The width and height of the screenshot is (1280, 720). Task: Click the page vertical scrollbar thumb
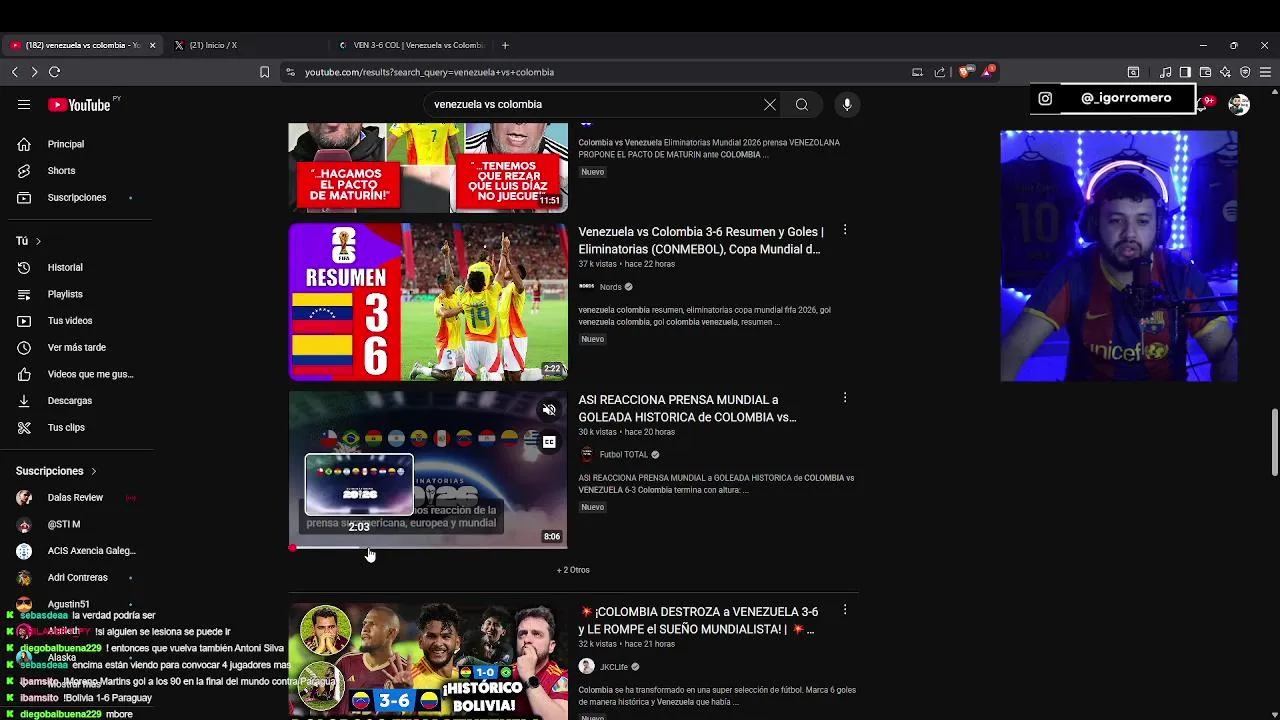[1274, 443]
